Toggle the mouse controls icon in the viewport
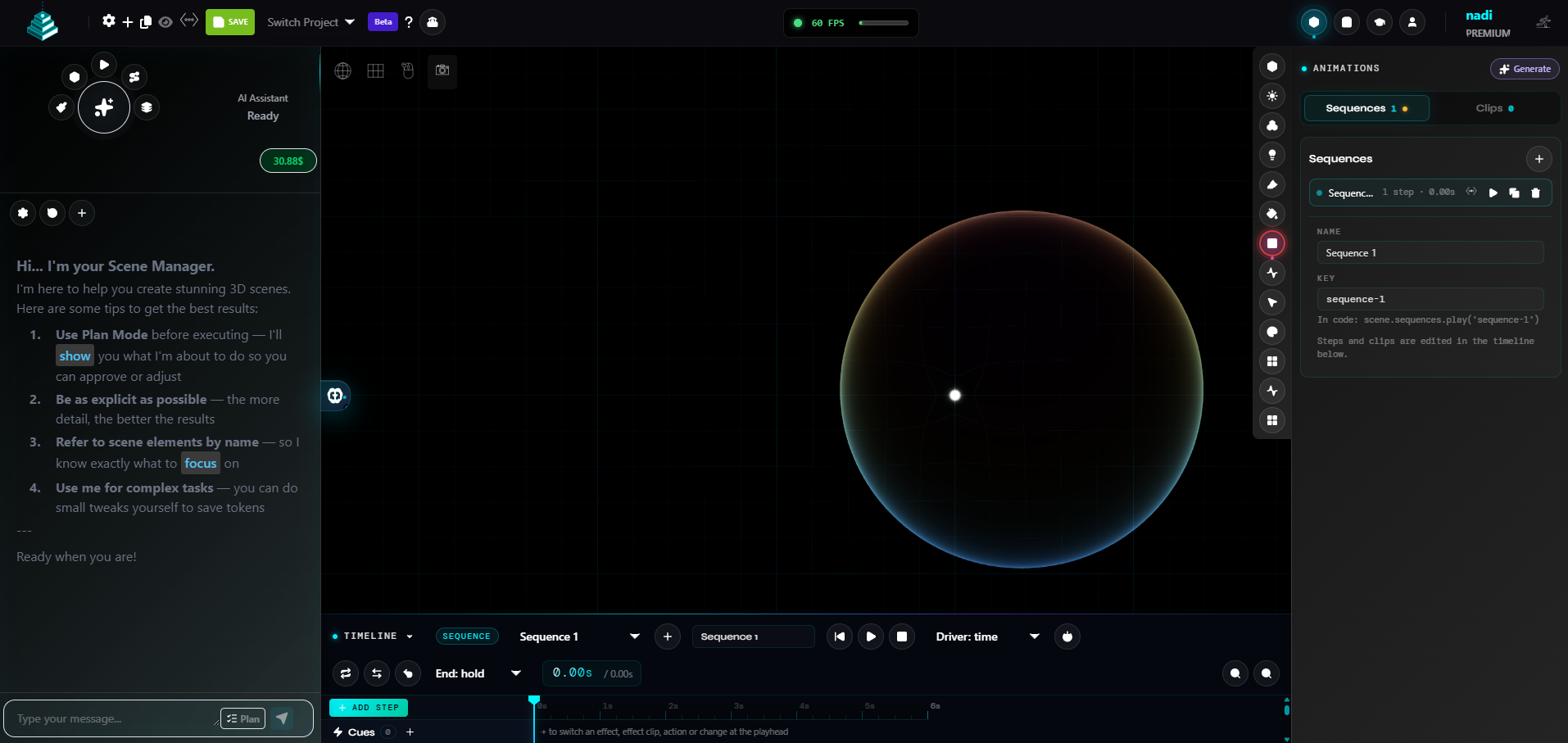The width and height of the screenshot is (1568, 743). [x=408, y=71]
